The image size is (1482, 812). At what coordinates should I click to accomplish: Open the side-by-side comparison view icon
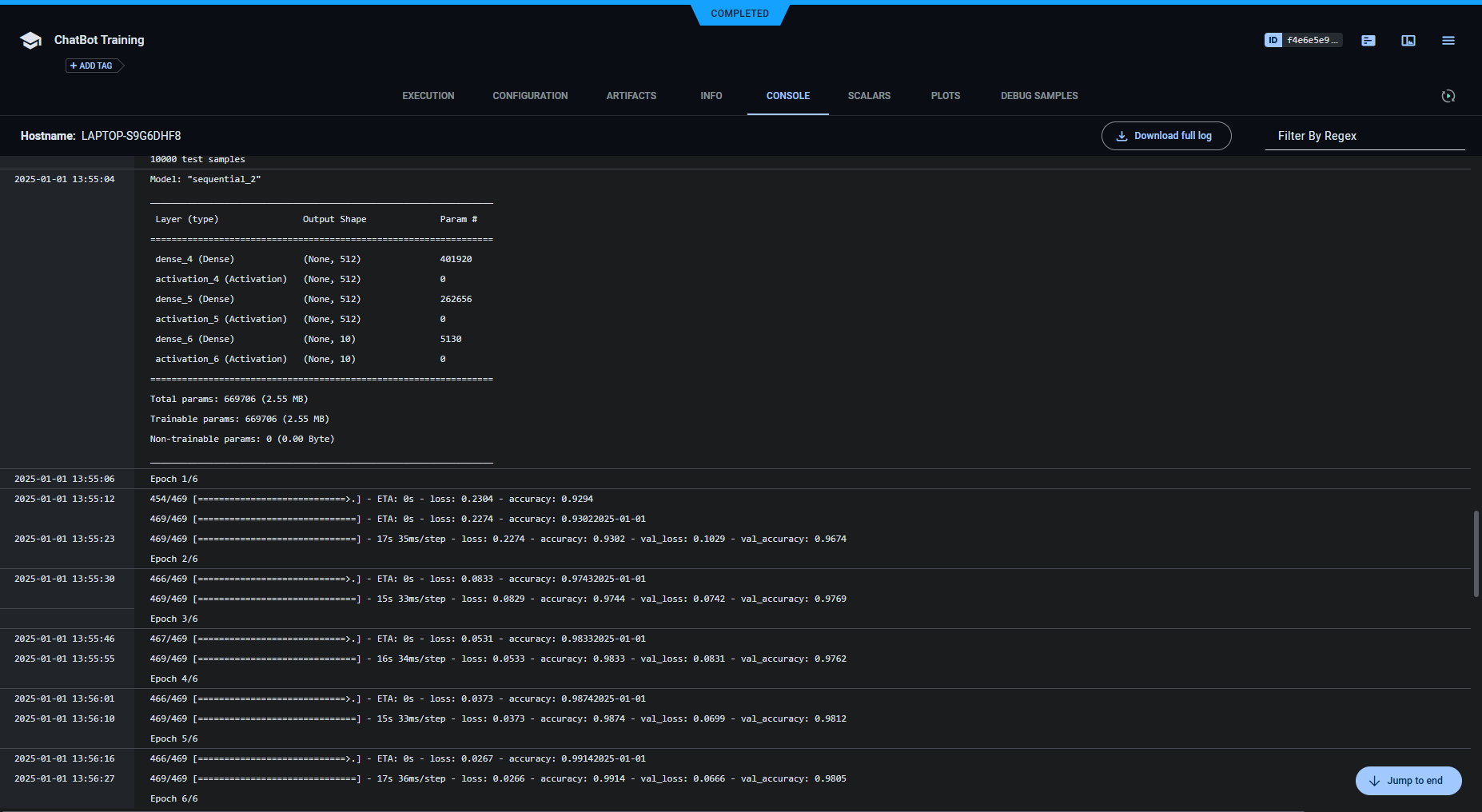[1408, 40]
